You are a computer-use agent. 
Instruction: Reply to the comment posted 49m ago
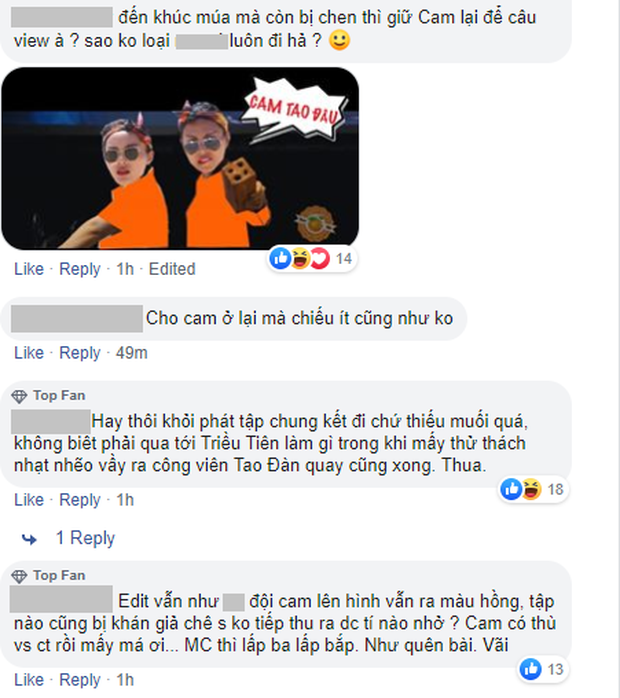(x=80, y=353)
